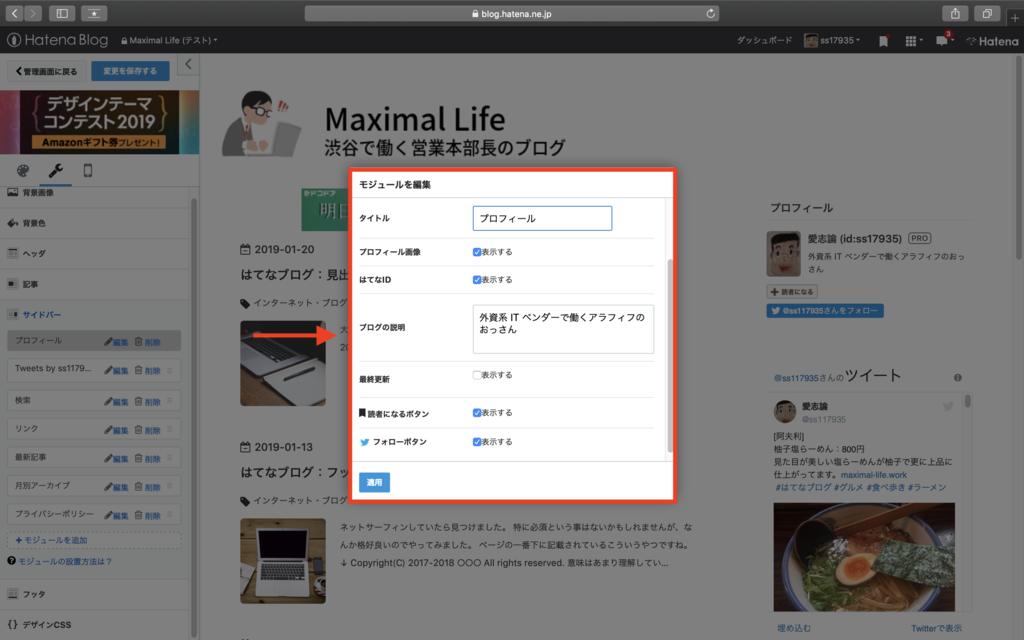Open the services grid dropdown

(x=913, y=41)
